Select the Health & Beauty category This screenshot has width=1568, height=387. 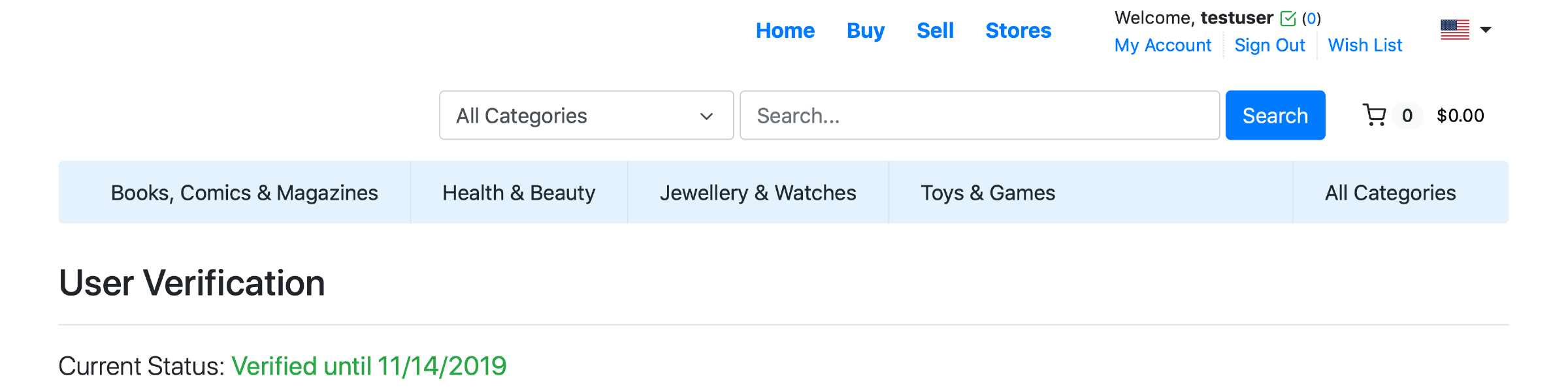[x=519, y=193]
